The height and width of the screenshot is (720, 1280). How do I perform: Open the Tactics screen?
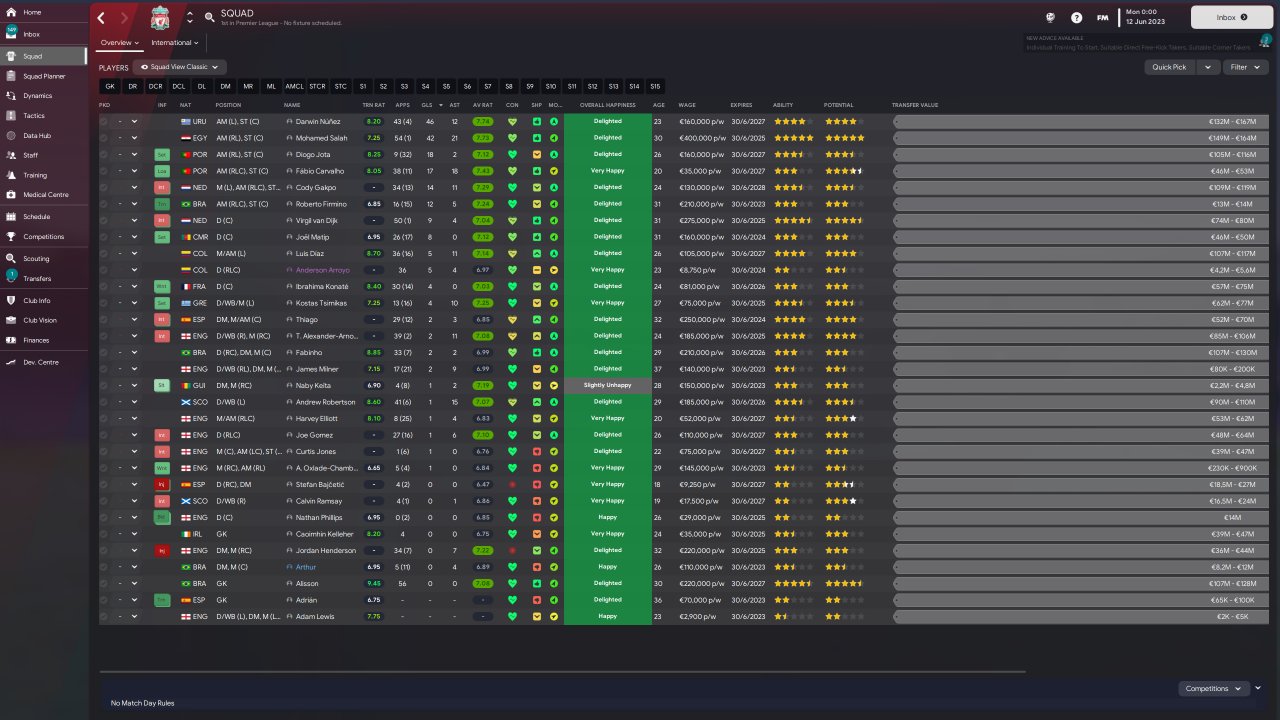[x=34, y=116]
